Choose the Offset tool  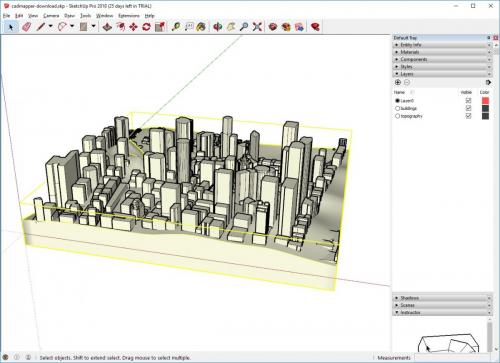pyautogui.click(x=120, y=27)
